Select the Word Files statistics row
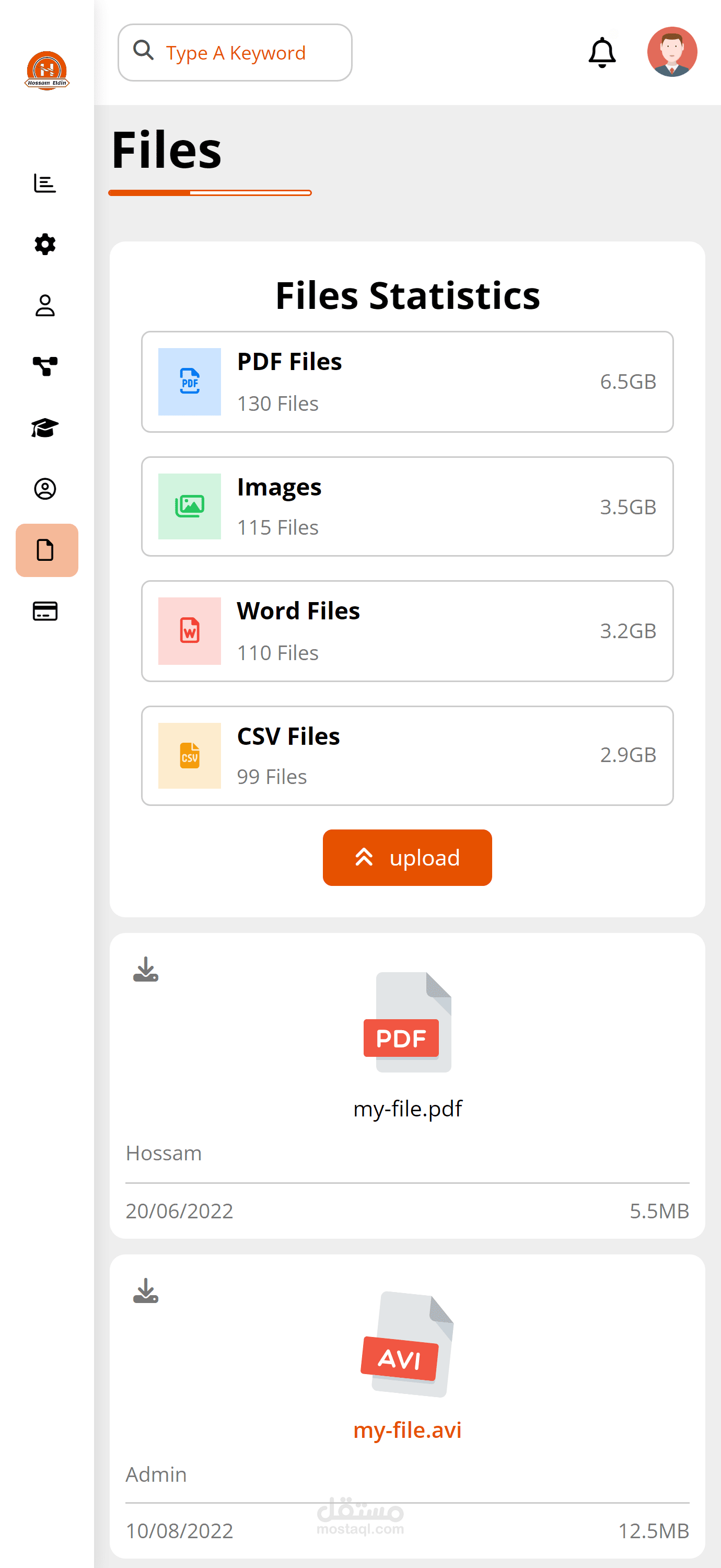721x1568 pixels. pyautogui.click(x=407, y=631)
